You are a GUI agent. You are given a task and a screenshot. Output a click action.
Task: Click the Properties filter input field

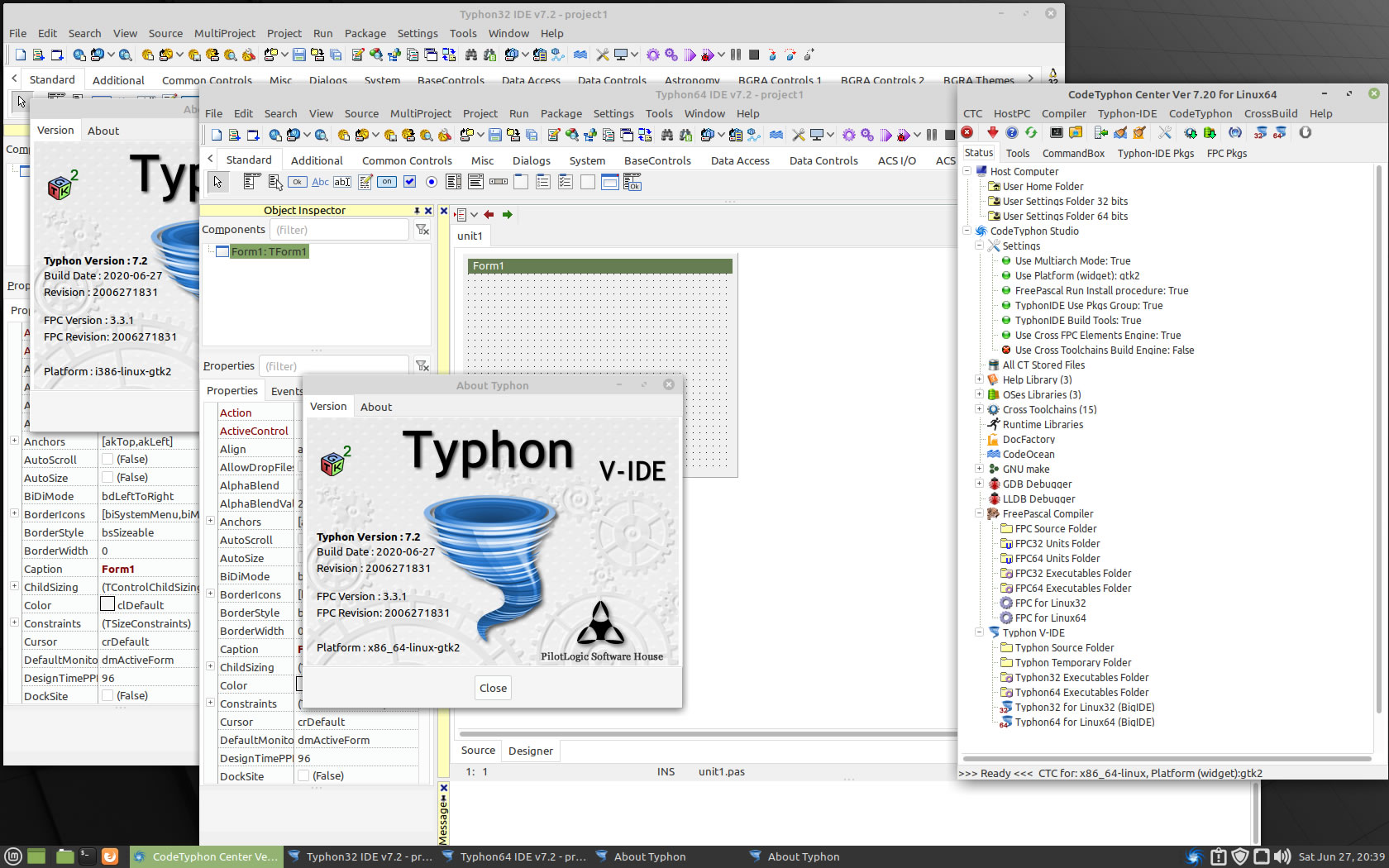coord(333,365)
